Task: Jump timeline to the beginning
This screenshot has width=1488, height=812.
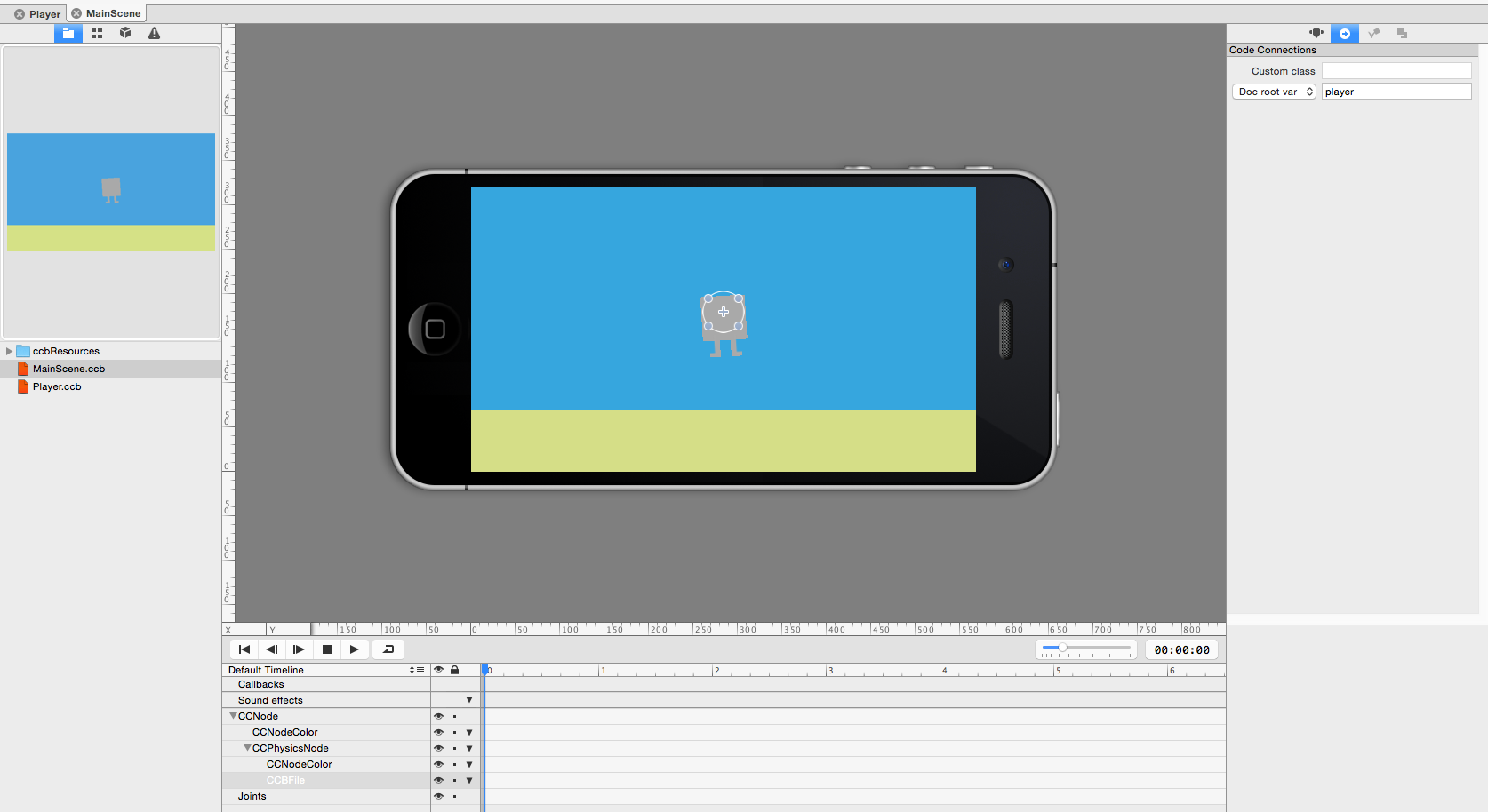Action: pos(244,649)
